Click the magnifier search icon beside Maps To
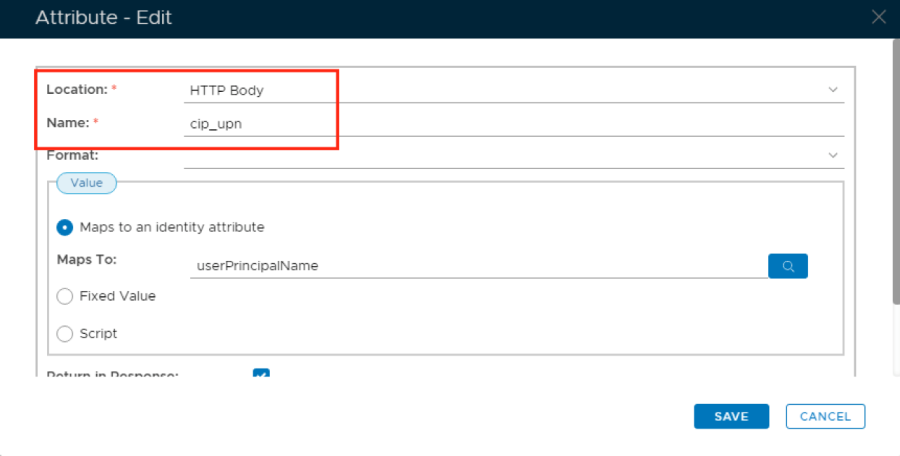Viewport: 900px width, 456px height. [788, 266]
